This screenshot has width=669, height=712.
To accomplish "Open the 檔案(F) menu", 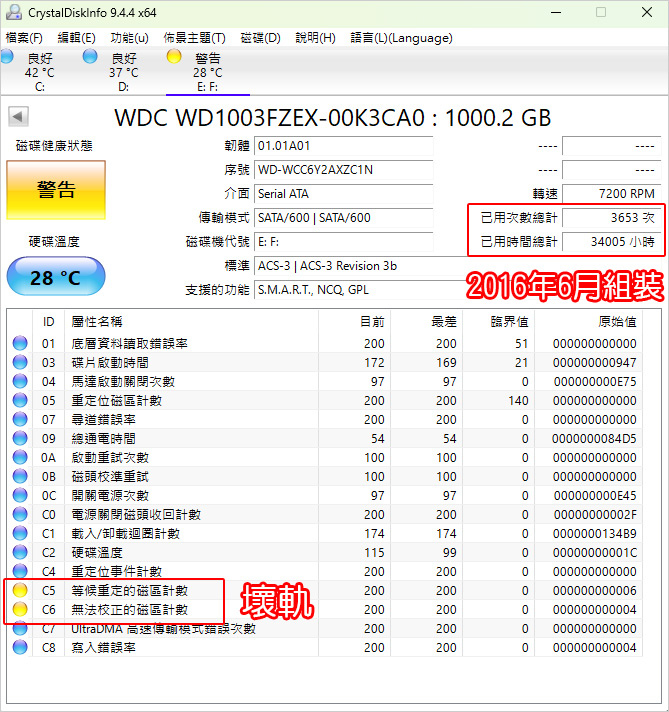I will pos(24,38).
